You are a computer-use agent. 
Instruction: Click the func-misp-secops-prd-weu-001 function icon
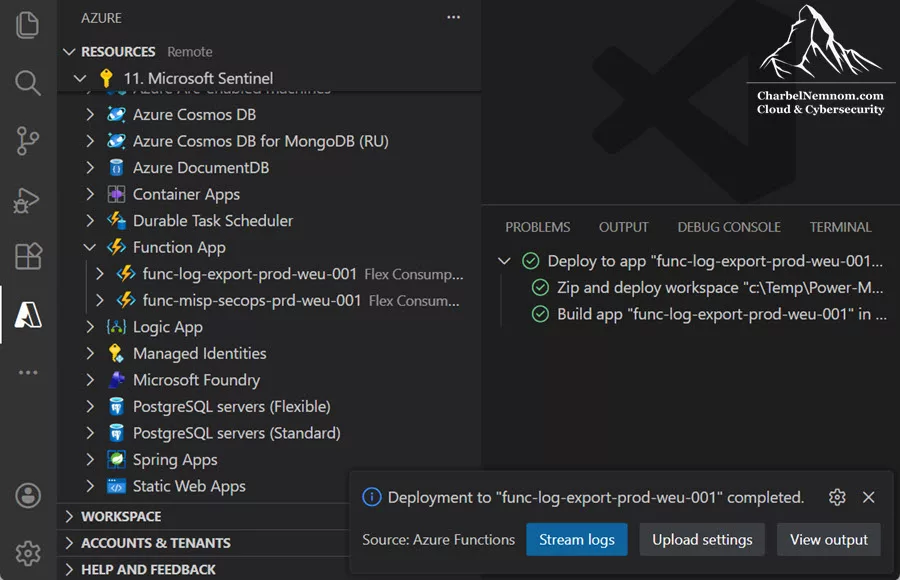(x=126, y=300)
